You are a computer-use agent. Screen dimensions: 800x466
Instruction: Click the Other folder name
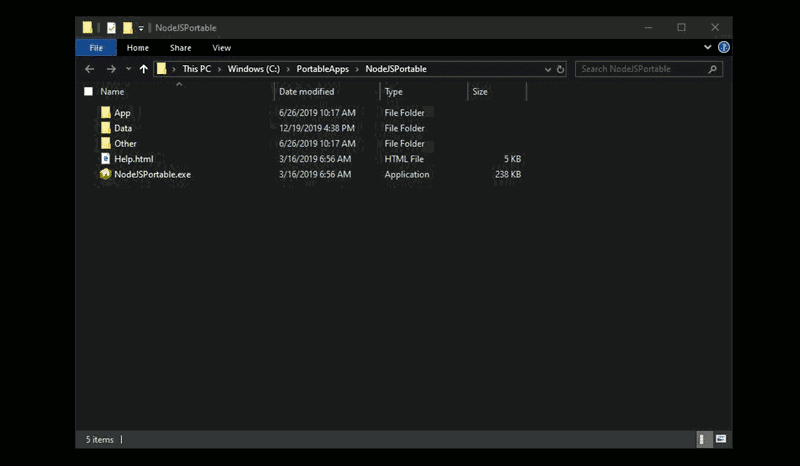125,143
